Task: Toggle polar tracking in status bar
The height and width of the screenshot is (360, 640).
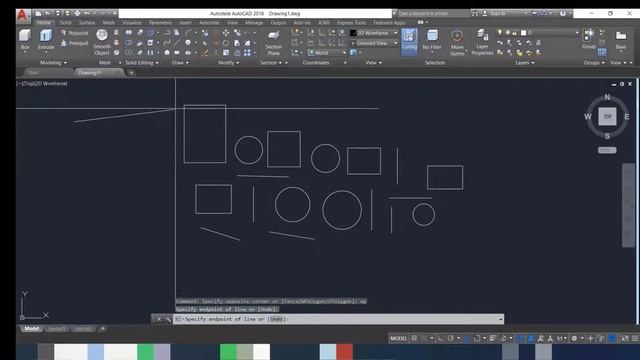Action: click(x=451, y=338)
